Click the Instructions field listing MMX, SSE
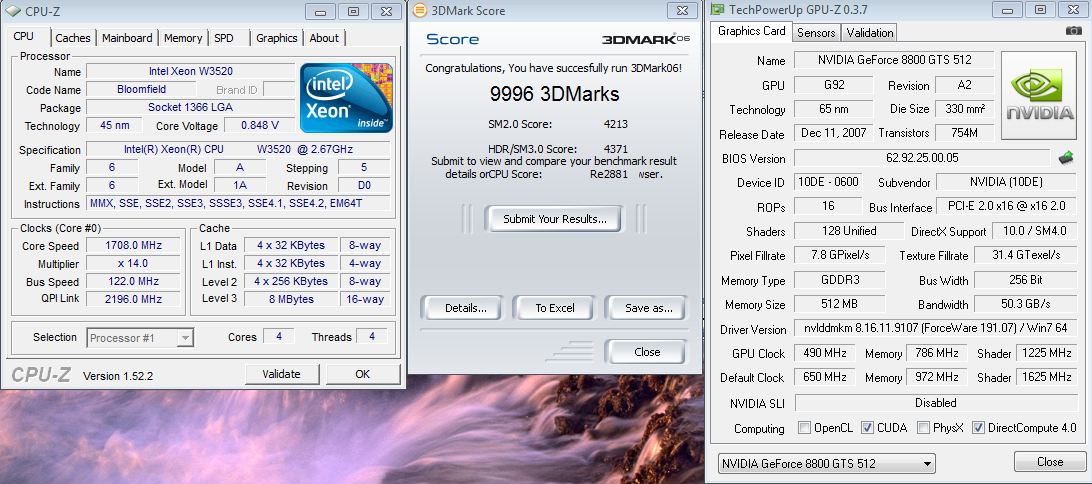Viewport: 1092px width, 484px height. (238, 203)
